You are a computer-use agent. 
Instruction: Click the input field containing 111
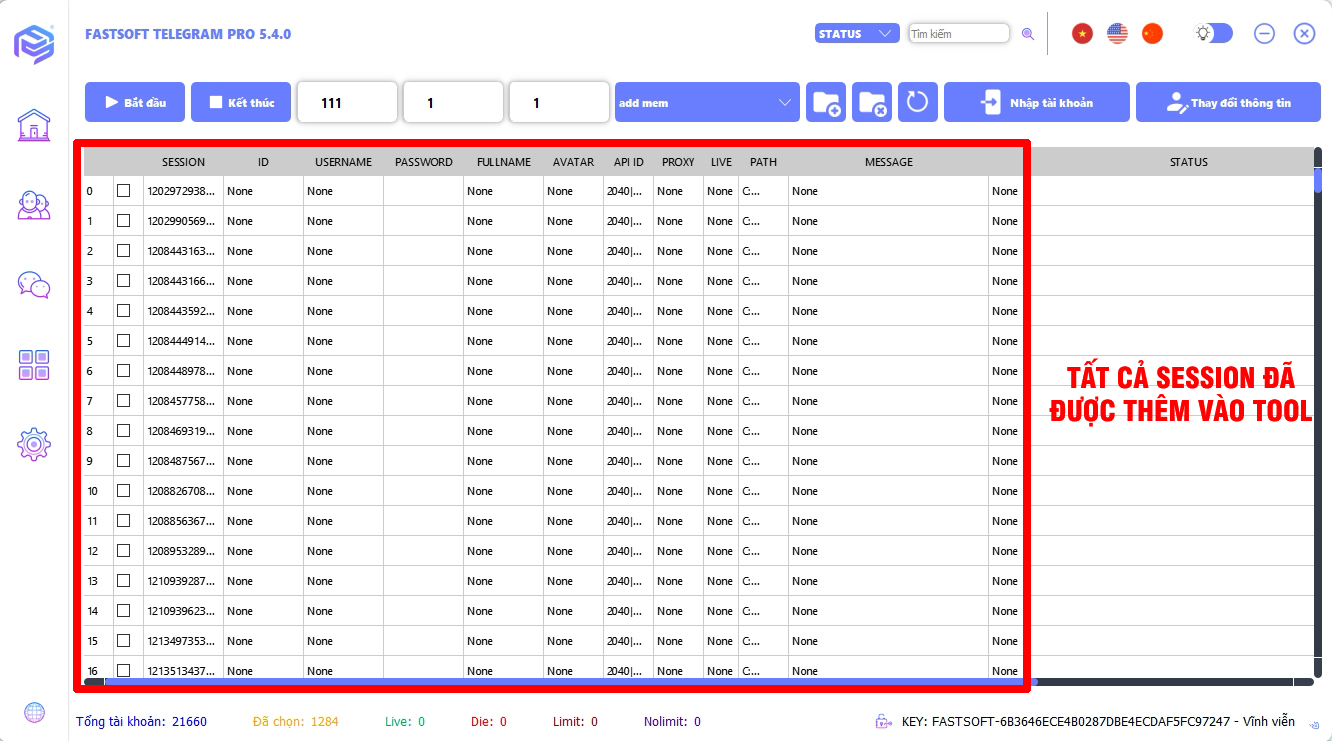[347, 102]
